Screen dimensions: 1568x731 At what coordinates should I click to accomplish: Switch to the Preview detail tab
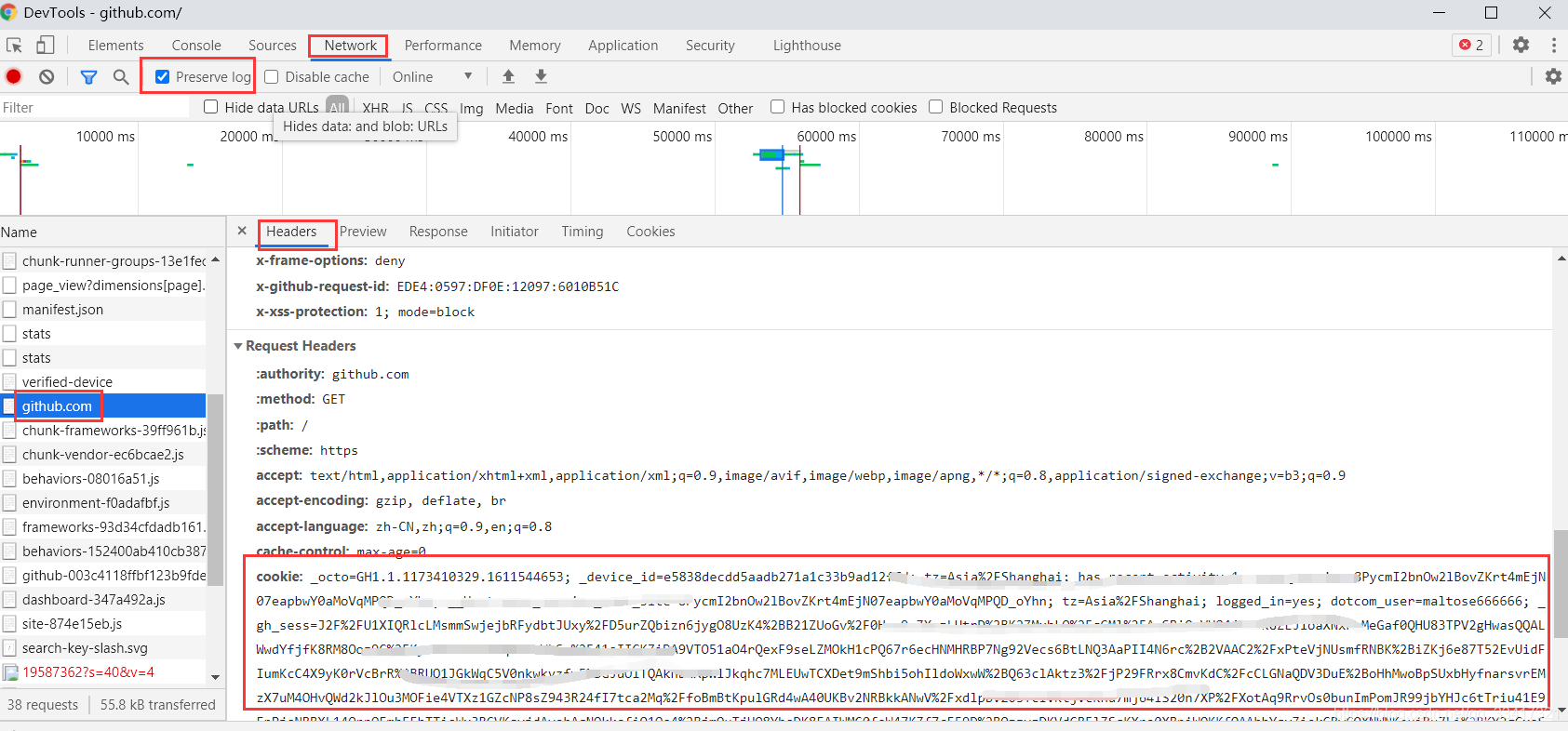[x=363, y=231]
